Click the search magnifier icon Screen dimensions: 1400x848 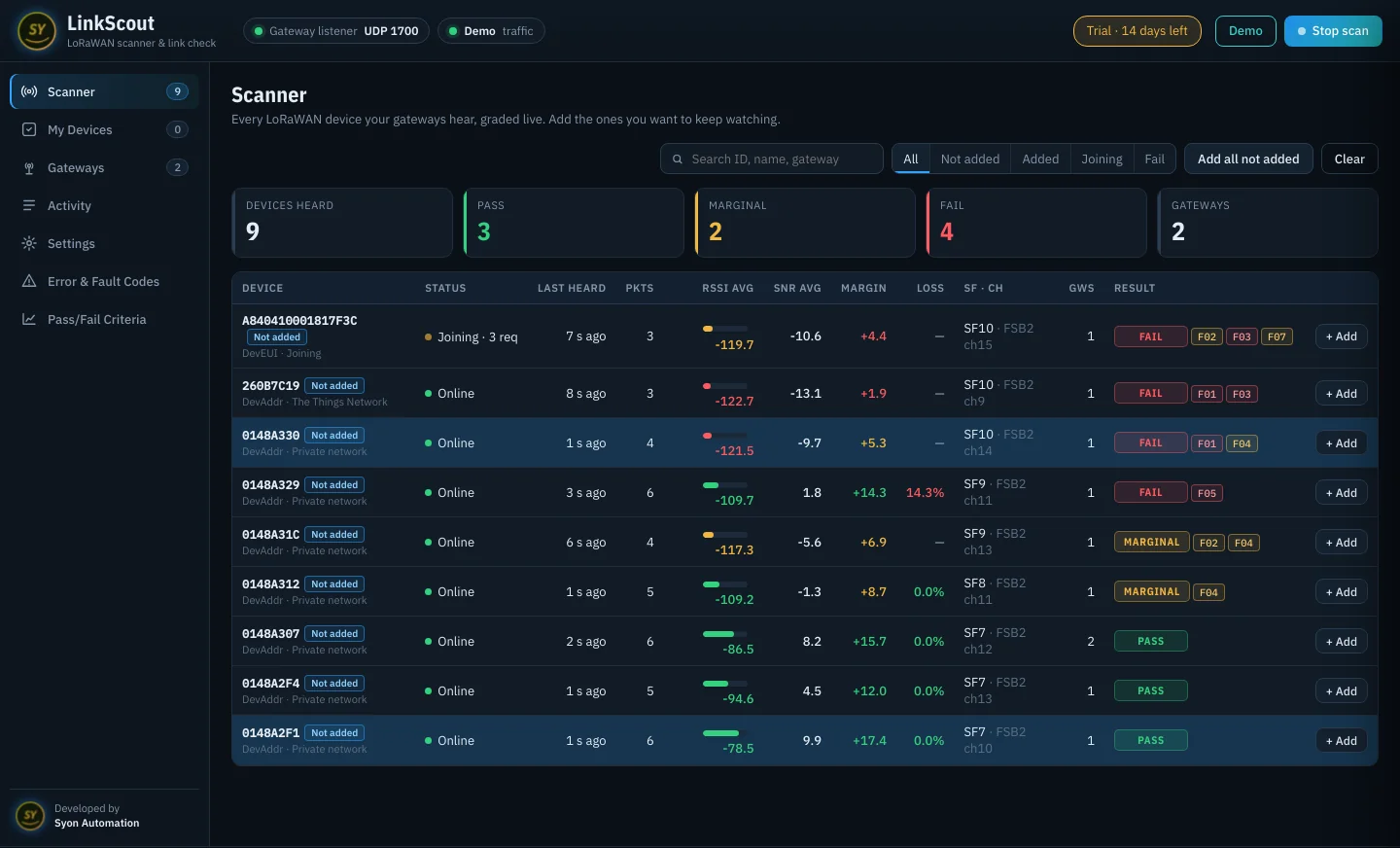pos(678,159)
